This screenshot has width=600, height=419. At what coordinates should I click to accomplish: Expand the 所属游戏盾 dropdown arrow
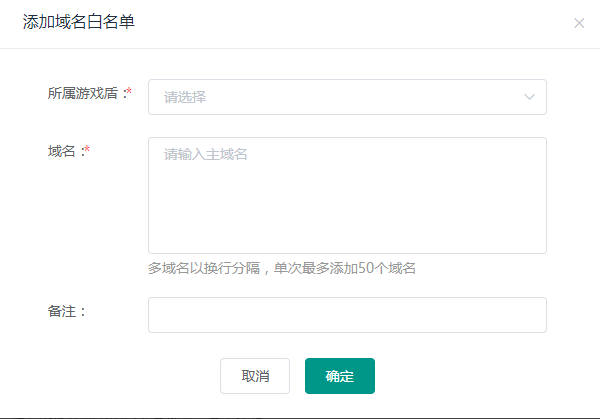tap(529, 97)
